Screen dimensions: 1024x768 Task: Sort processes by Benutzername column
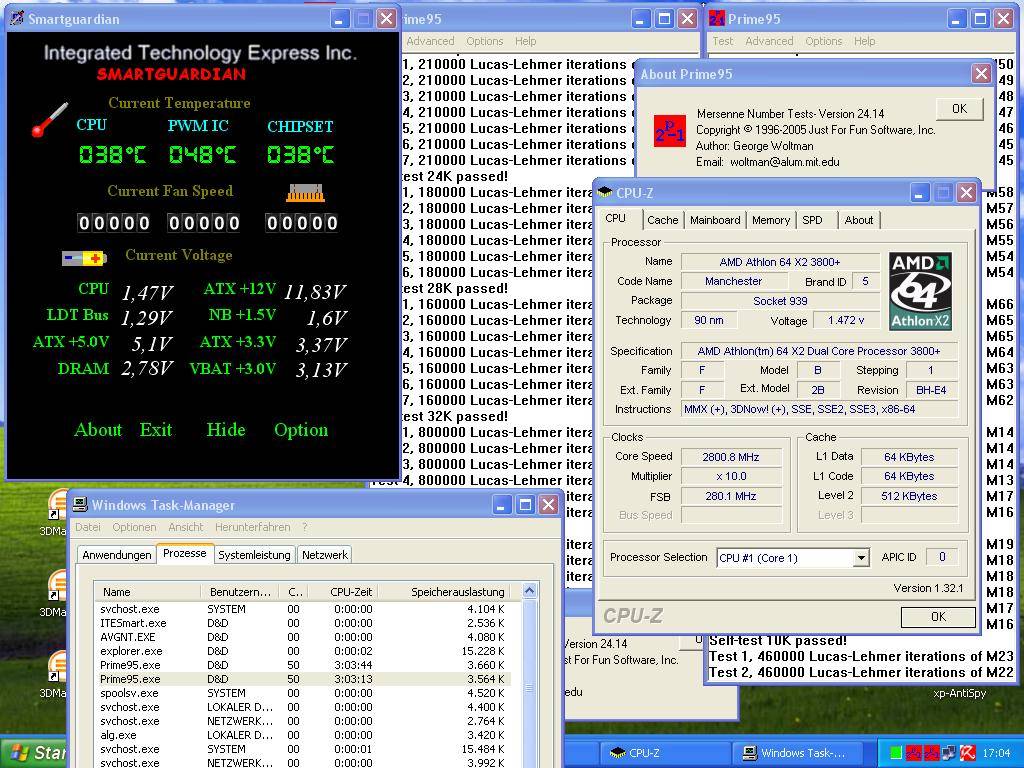click(x=239, y=592)
